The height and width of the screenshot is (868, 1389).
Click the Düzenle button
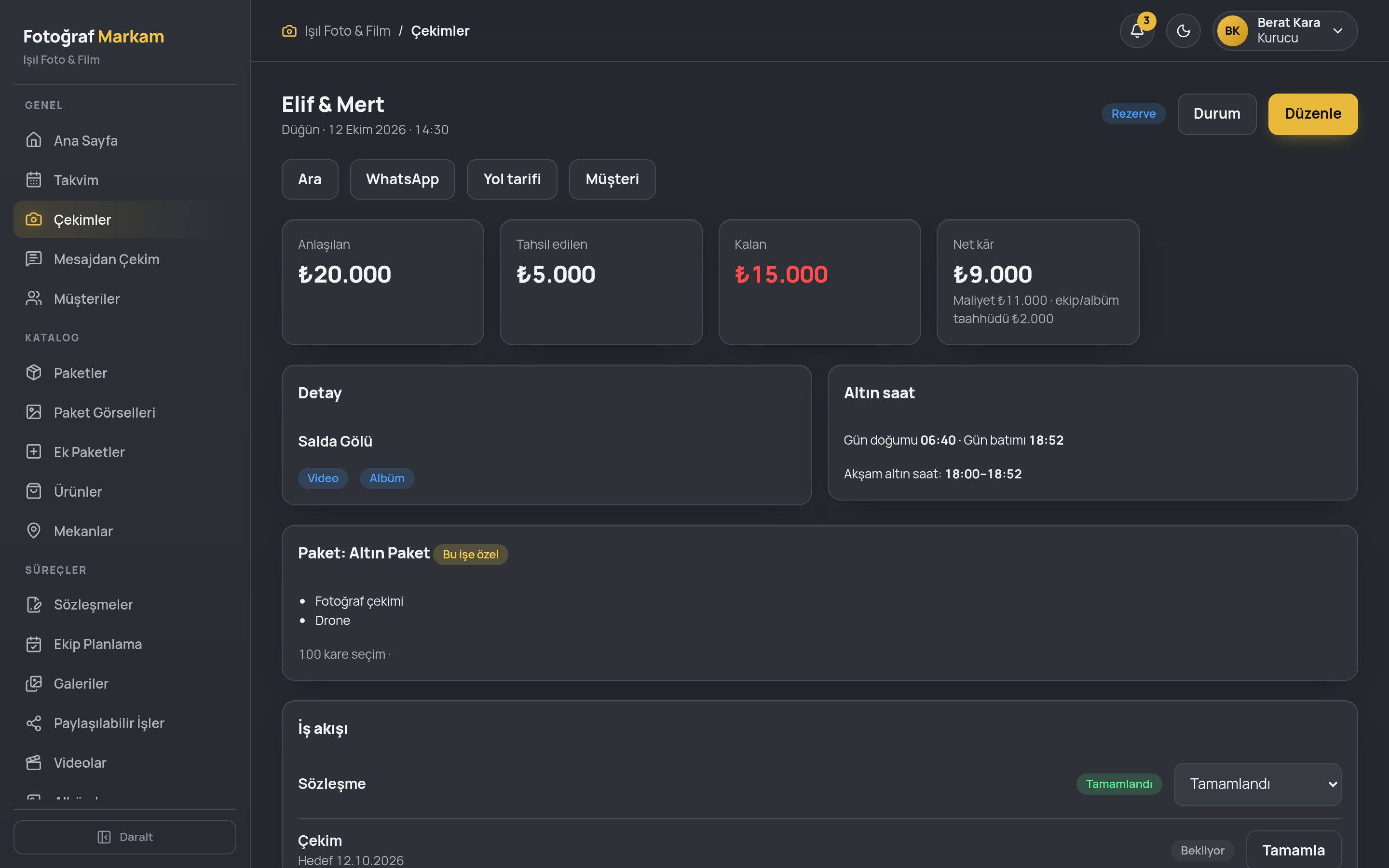[x=1313, y=114]
